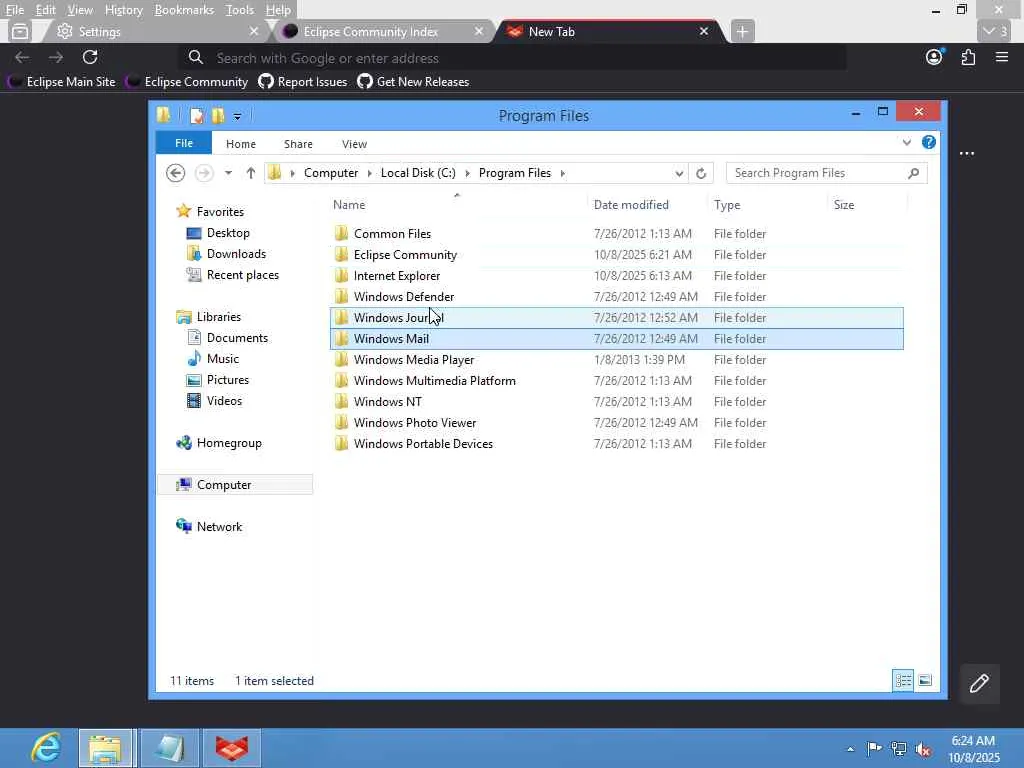
Task: Sort by Date modified column header
Action: pos(631,204)
